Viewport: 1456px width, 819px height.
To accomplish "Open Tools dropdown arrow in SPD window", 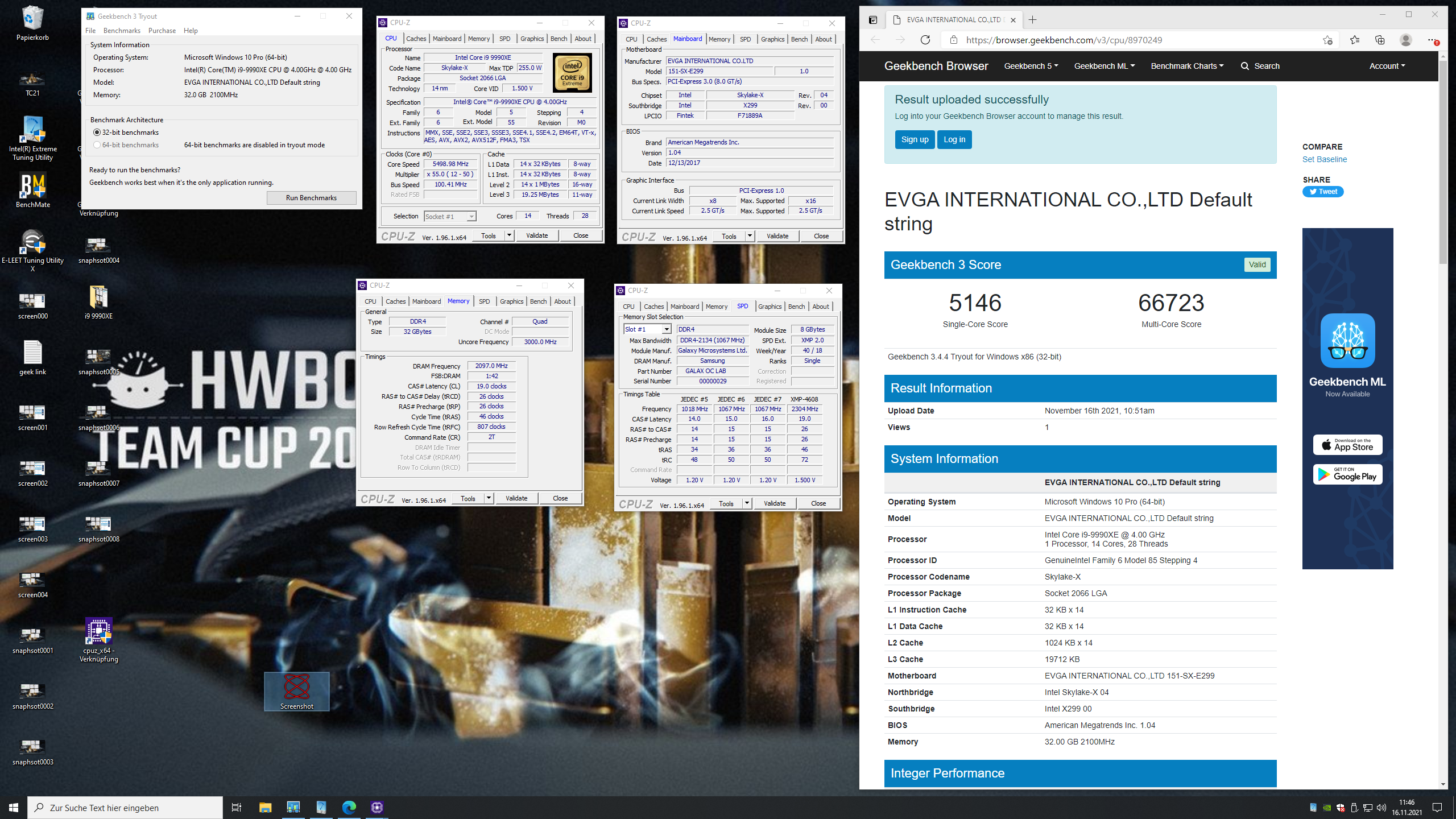I will (x=747, y=503).
